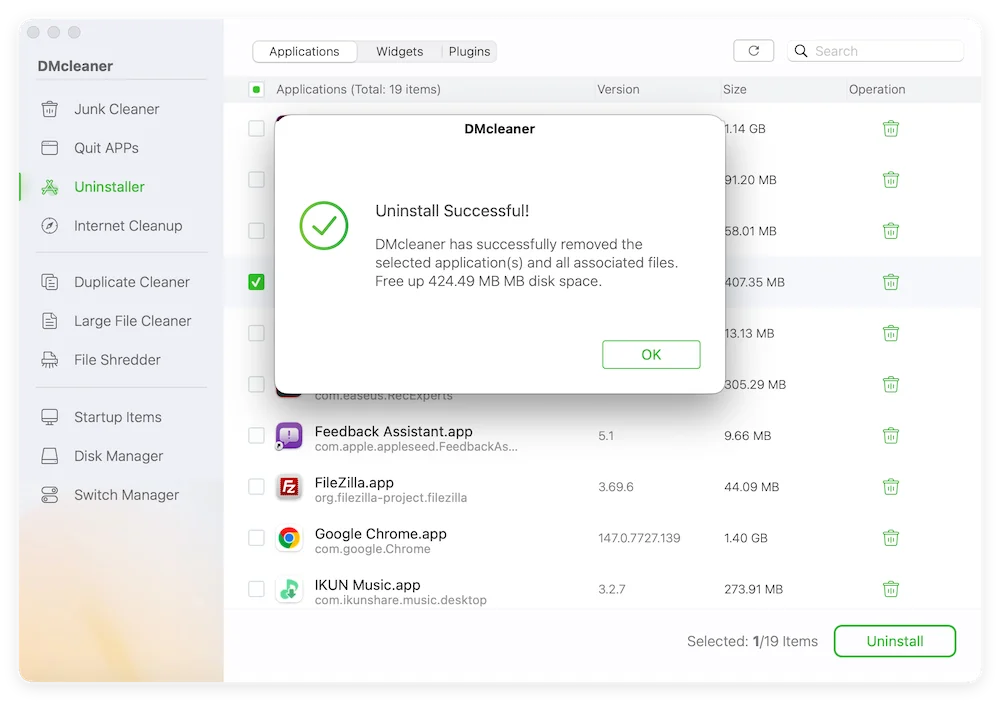Click the Size column header
This screenshot has width=1000, height=701.
(x=735, y=89)
